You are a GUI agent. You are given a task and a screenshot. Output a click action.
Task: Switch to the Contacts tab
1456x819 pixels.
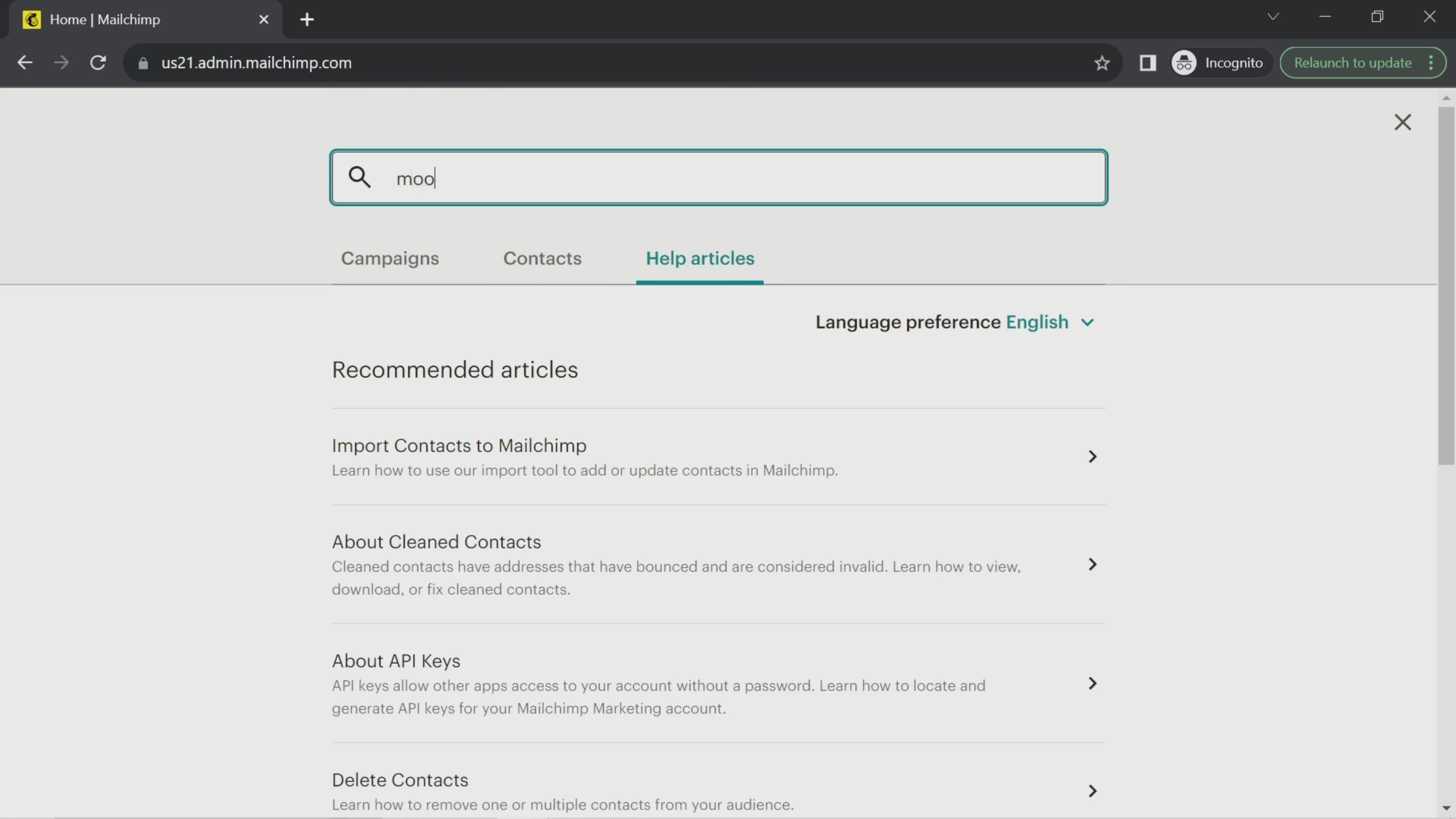(542, 258)
